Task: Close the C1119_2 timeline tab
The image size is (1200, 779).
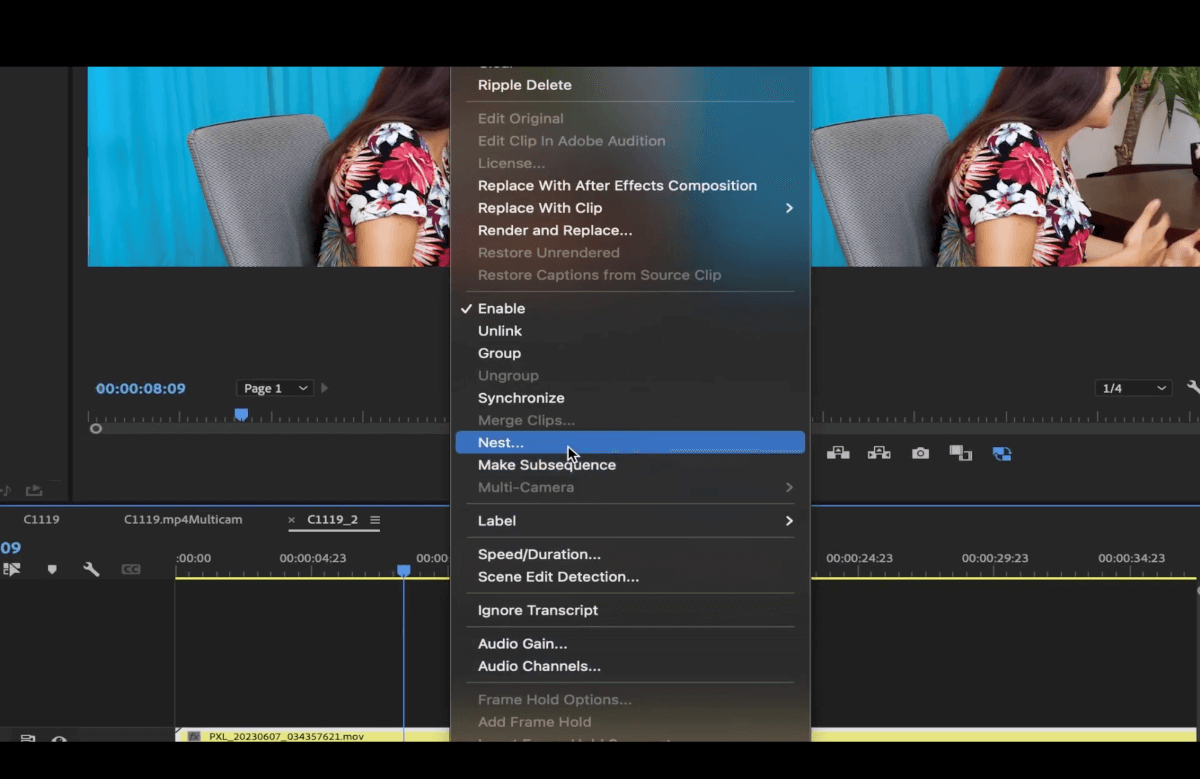Action: 292,520
